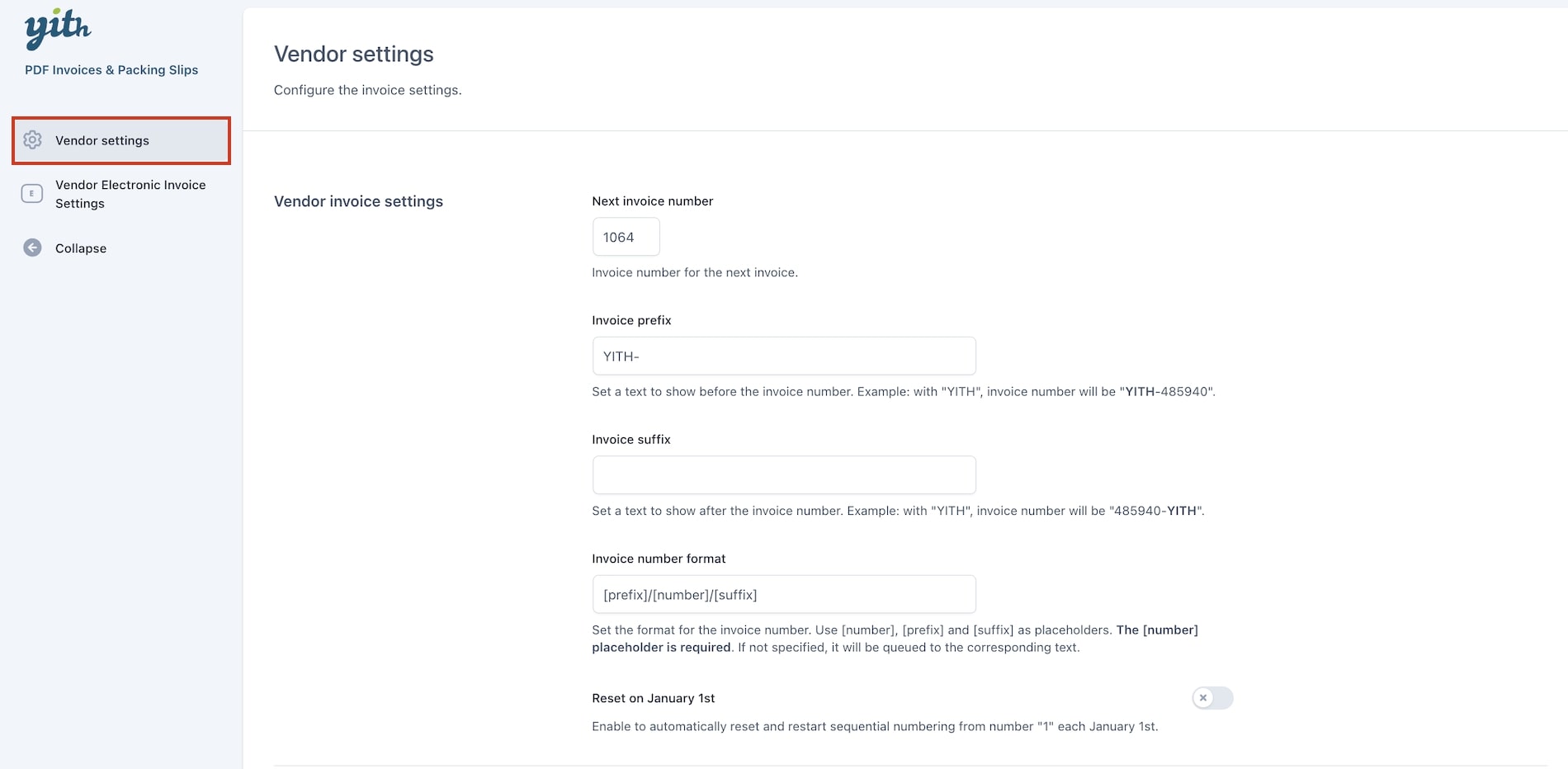Click 'Configure the invoice settings.' text

[368, 90]
